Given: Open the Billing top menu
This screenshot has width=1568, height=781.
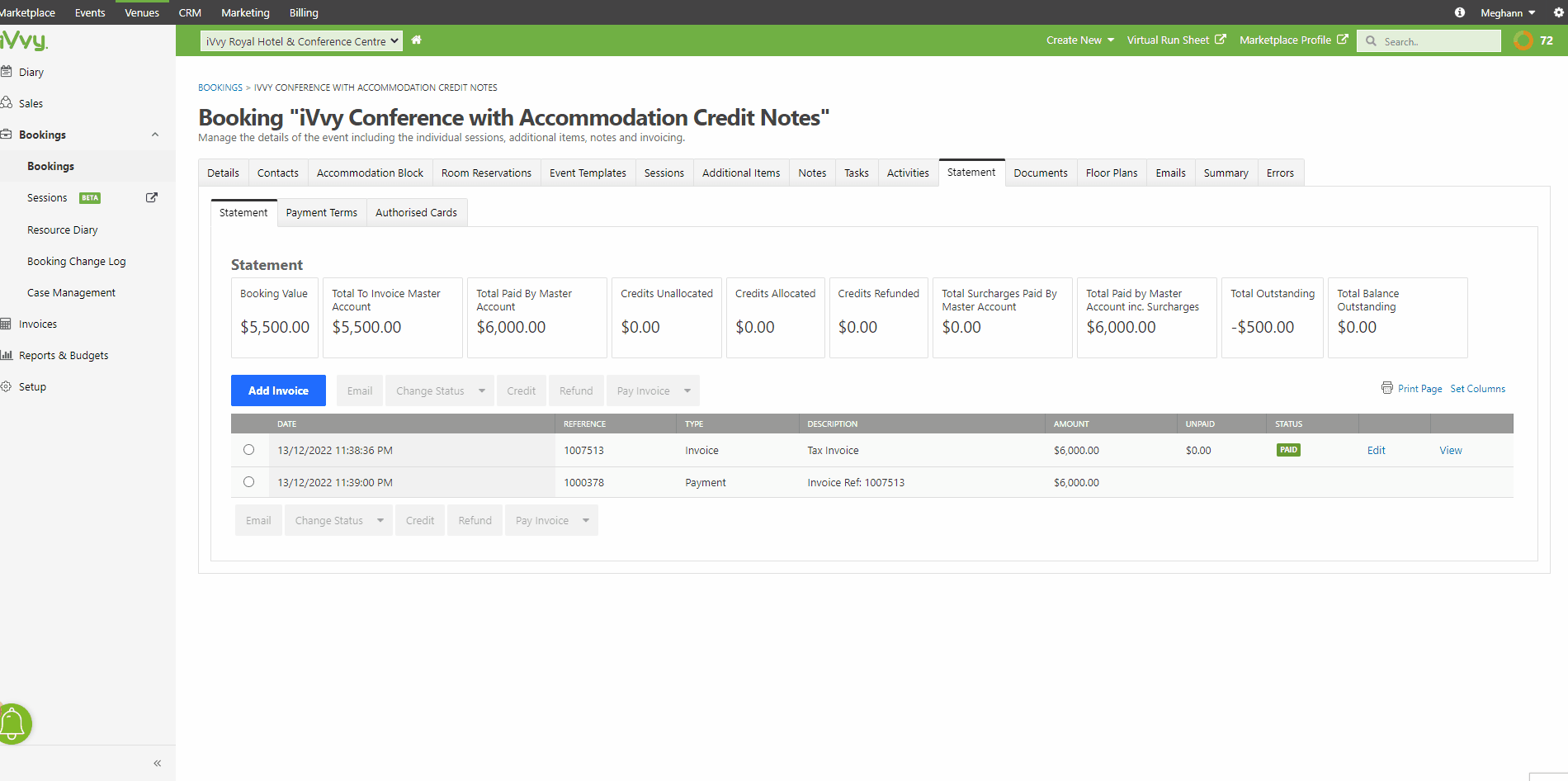Looking at the screenshot, I should click(304, 12).
